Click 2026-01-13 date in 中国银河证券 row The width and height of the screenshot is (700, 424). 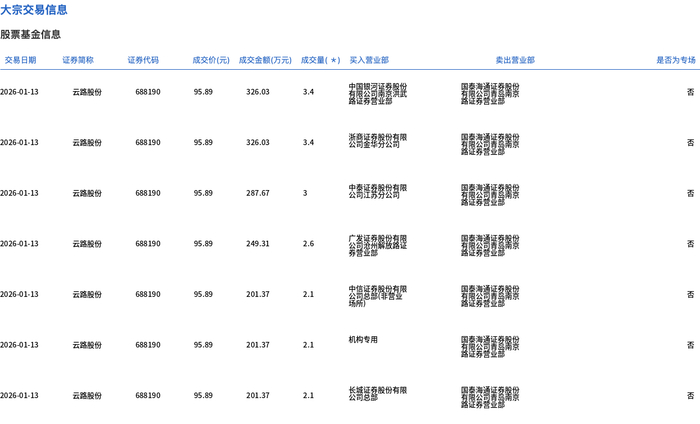tap(19, 92)
